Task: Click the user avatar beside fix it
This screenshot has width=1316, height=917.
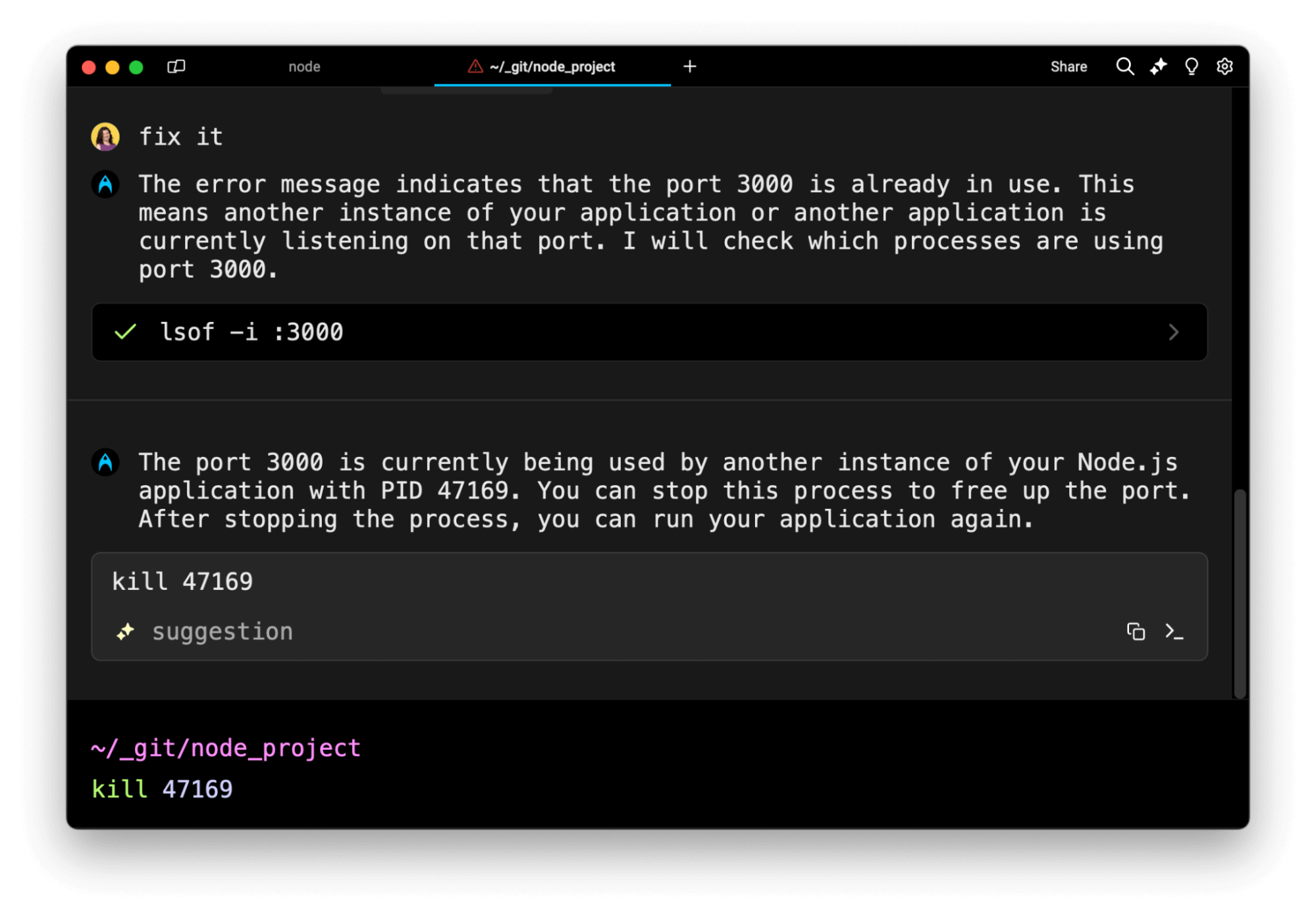Action: click(105, 137)
